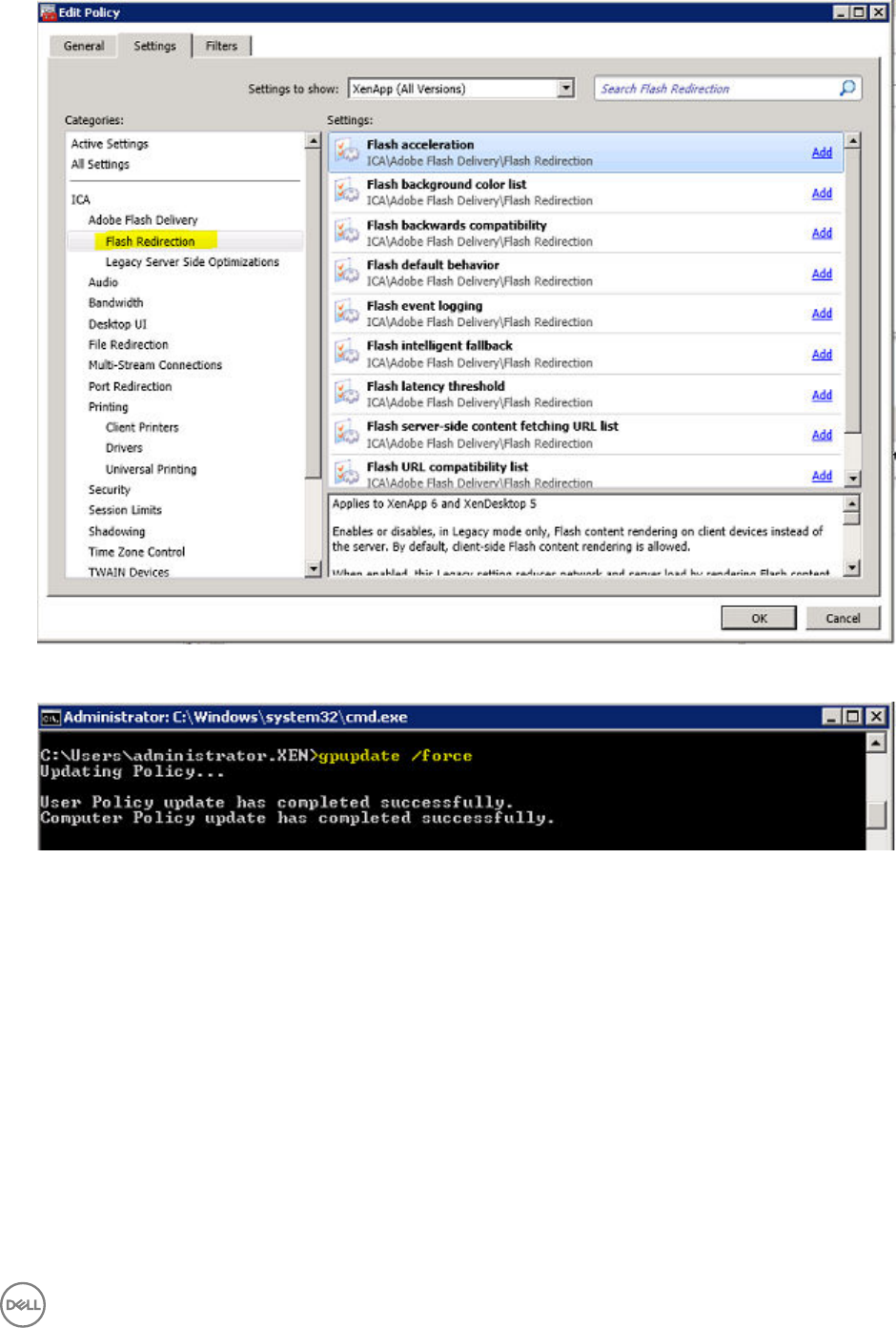This screenshot has width=896, height=1328.
Task: Add the Flash default behavior setting
Action: (822, 274)
